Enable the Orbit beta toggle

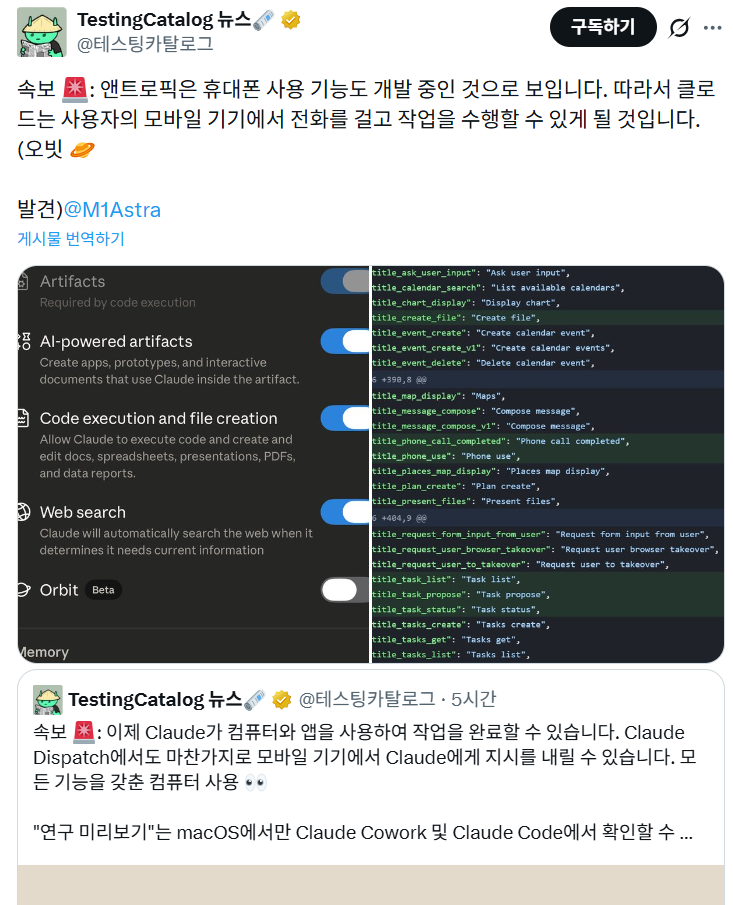(x=345, y=589)
